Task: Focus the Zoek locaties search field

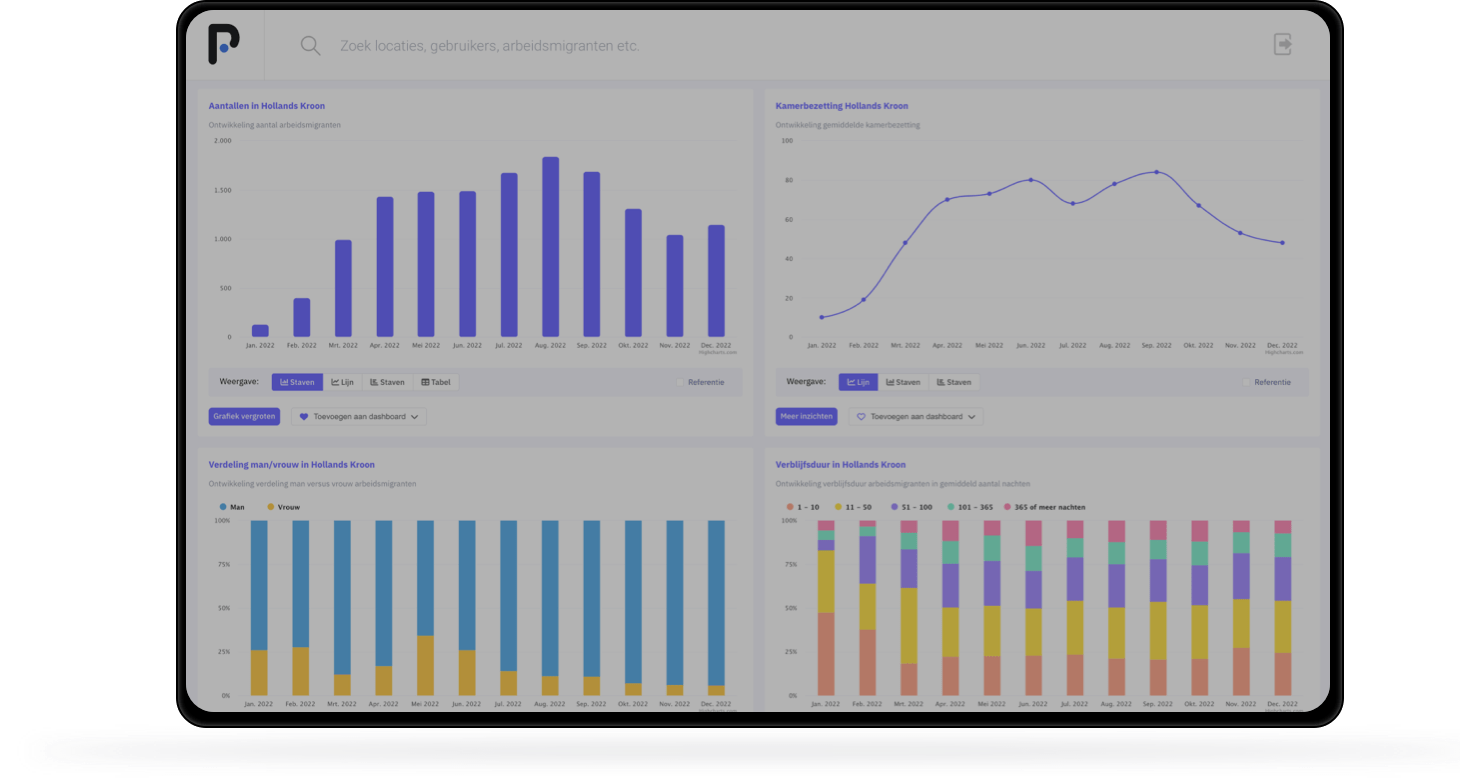Action: click(x=489, y=46)
